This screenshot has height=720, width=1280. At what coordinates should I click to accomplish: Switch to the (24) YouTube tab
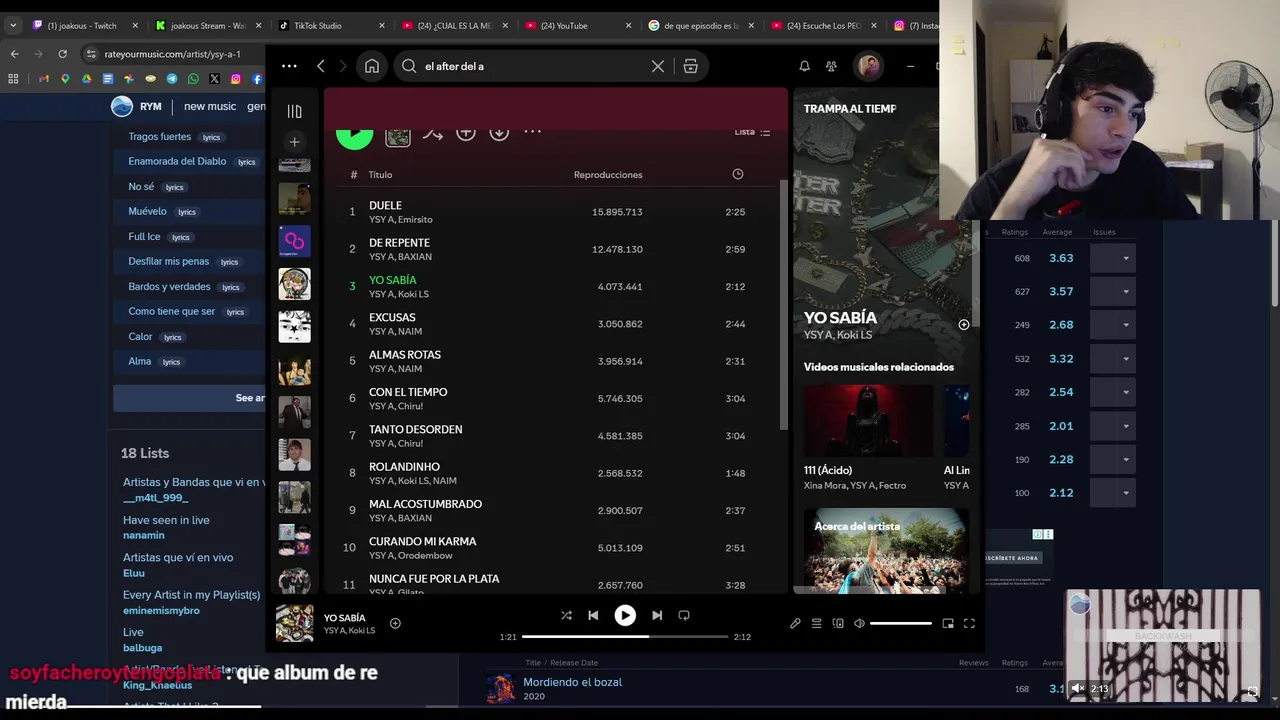[x=578, y=25]
